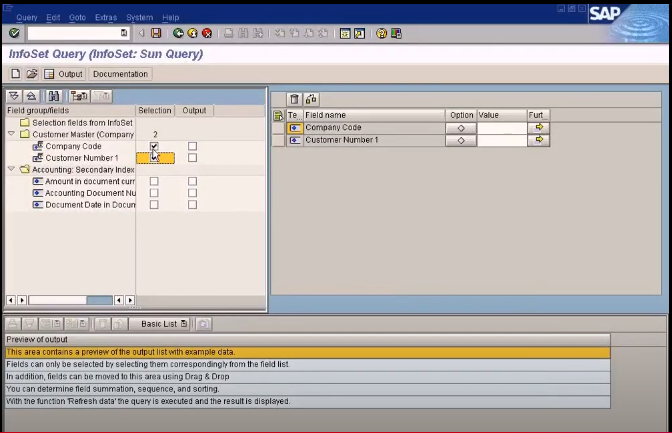Click the Documentation button
Screen dimensions: 672x433
pos(120,74)
